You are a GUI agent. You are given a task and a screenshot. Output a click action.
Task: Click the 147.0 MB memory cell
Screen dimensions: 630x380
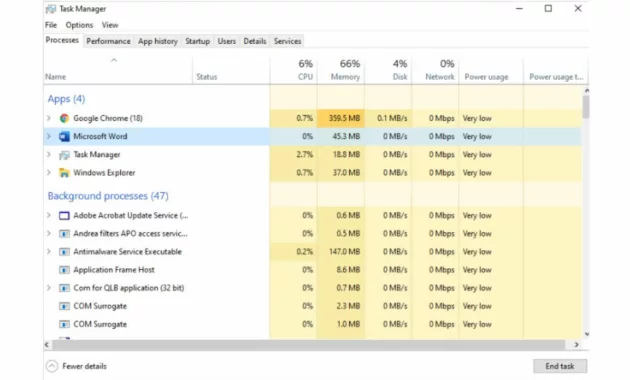click(341, 251)
